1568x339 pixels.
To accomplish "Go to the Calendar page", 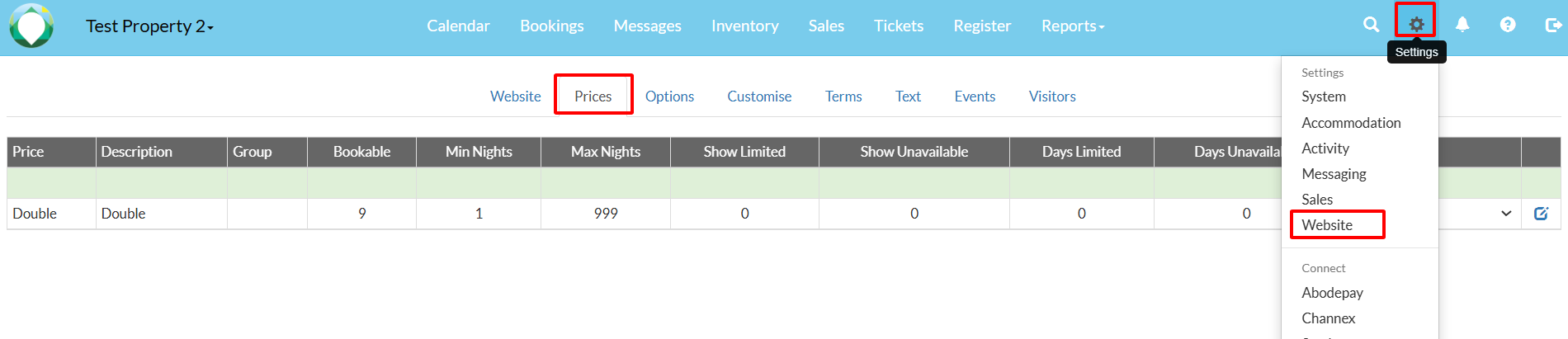I will (x=458, y=26).
